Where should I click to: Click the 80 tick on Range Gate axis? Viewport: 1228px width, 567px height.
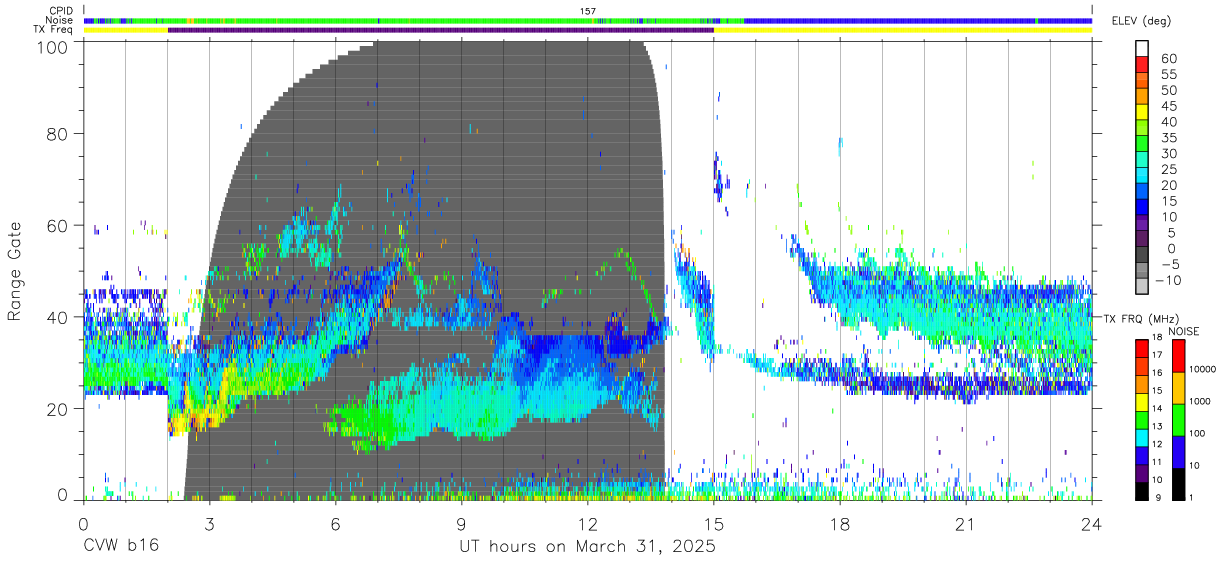pos(58,133)
